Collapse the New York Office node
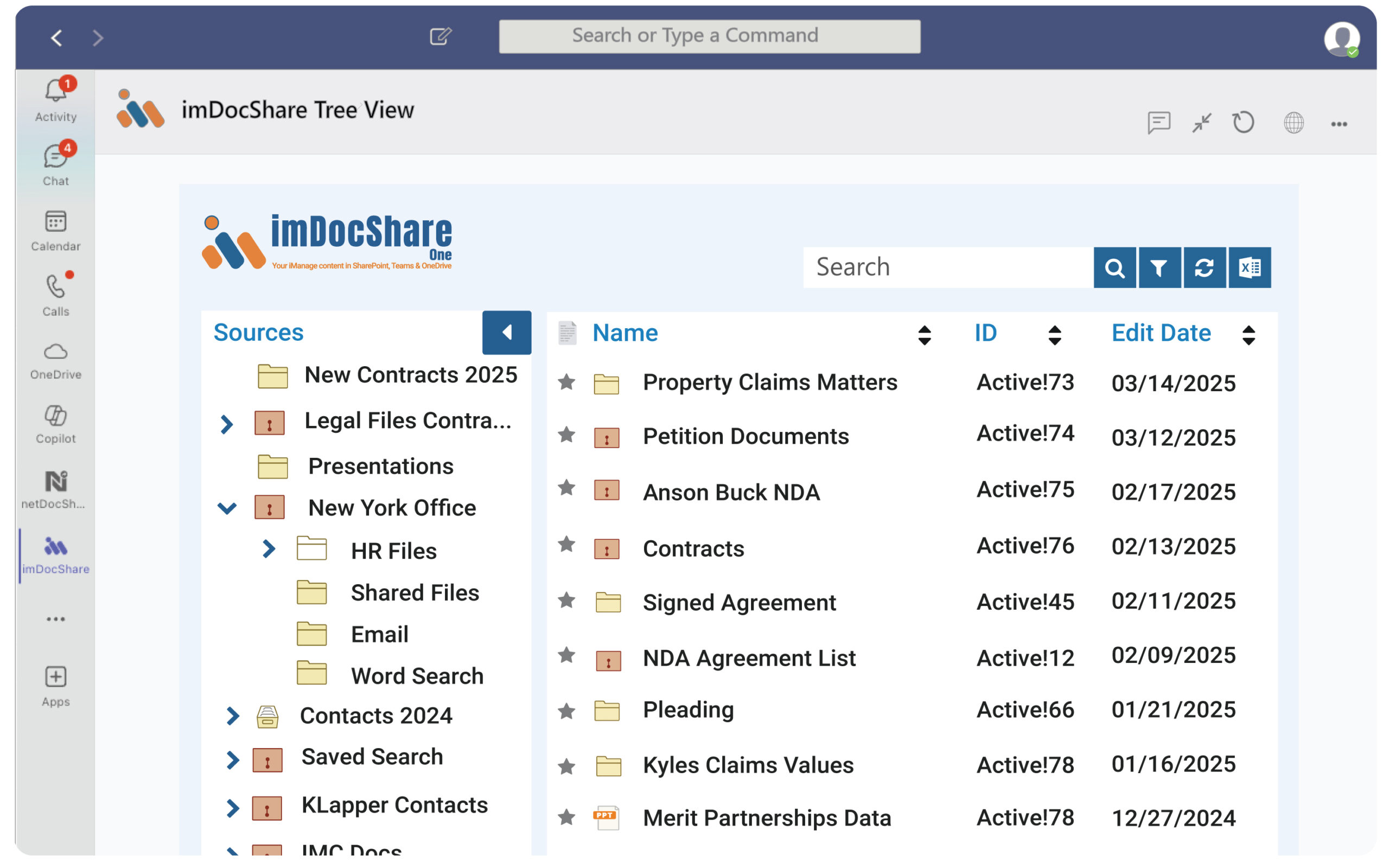Viewport: 1389px width, 868px height. click(x=227, y=508)
